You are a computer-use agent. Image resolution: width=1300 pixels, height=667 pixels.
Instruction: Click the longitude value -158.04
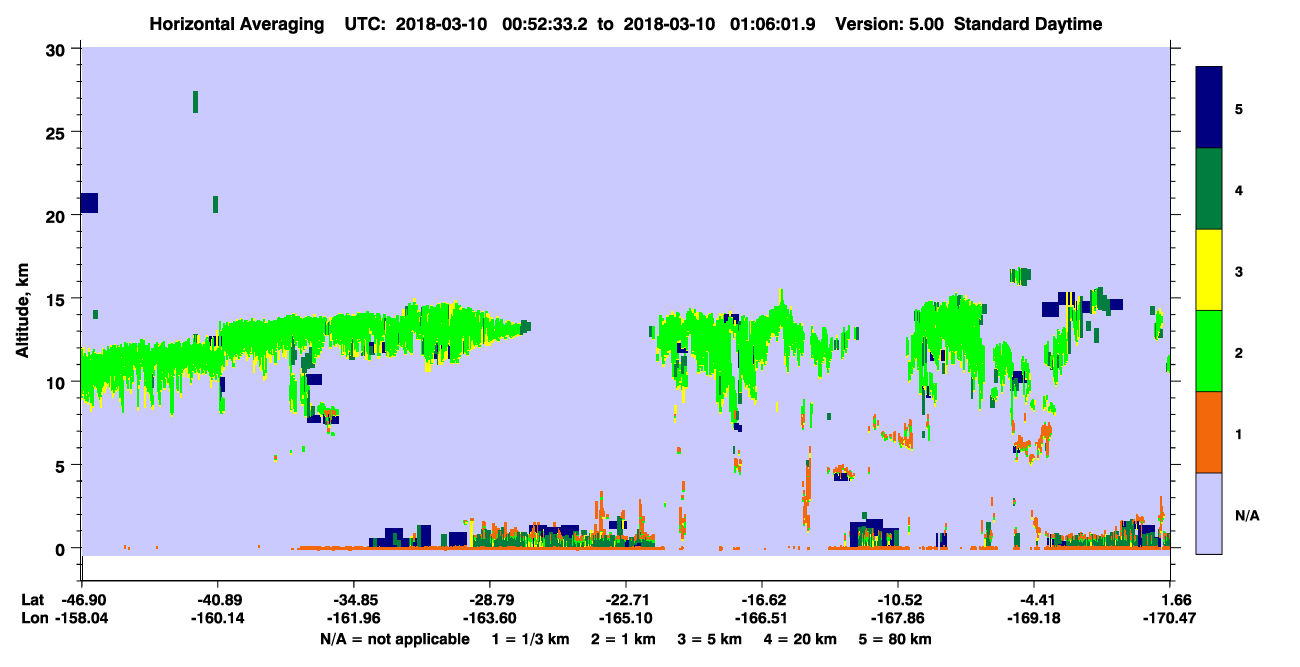[82, 619]
